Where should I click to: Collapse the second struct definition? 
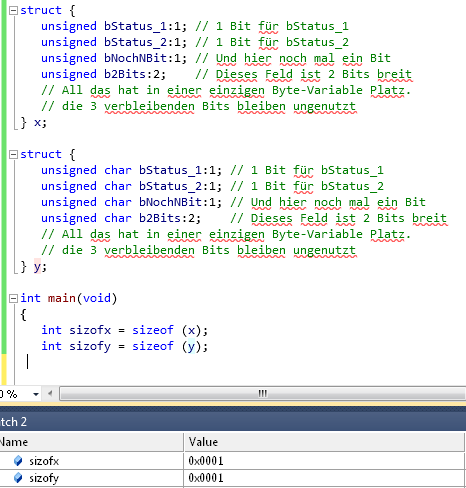coord(13,154)
